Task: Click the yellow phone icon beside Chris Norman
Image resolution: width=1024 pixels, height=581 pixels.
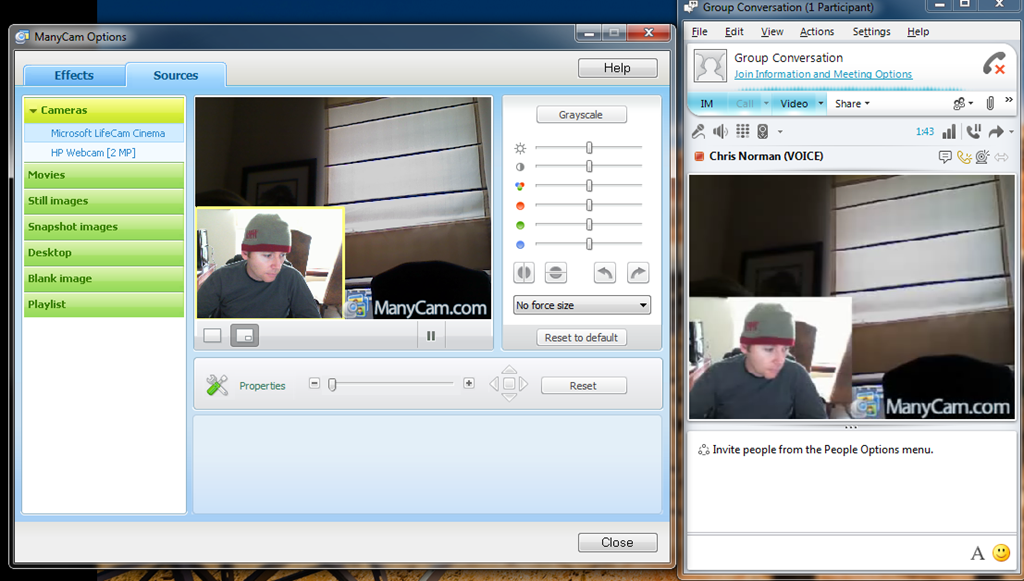Action: coord(964,157)
